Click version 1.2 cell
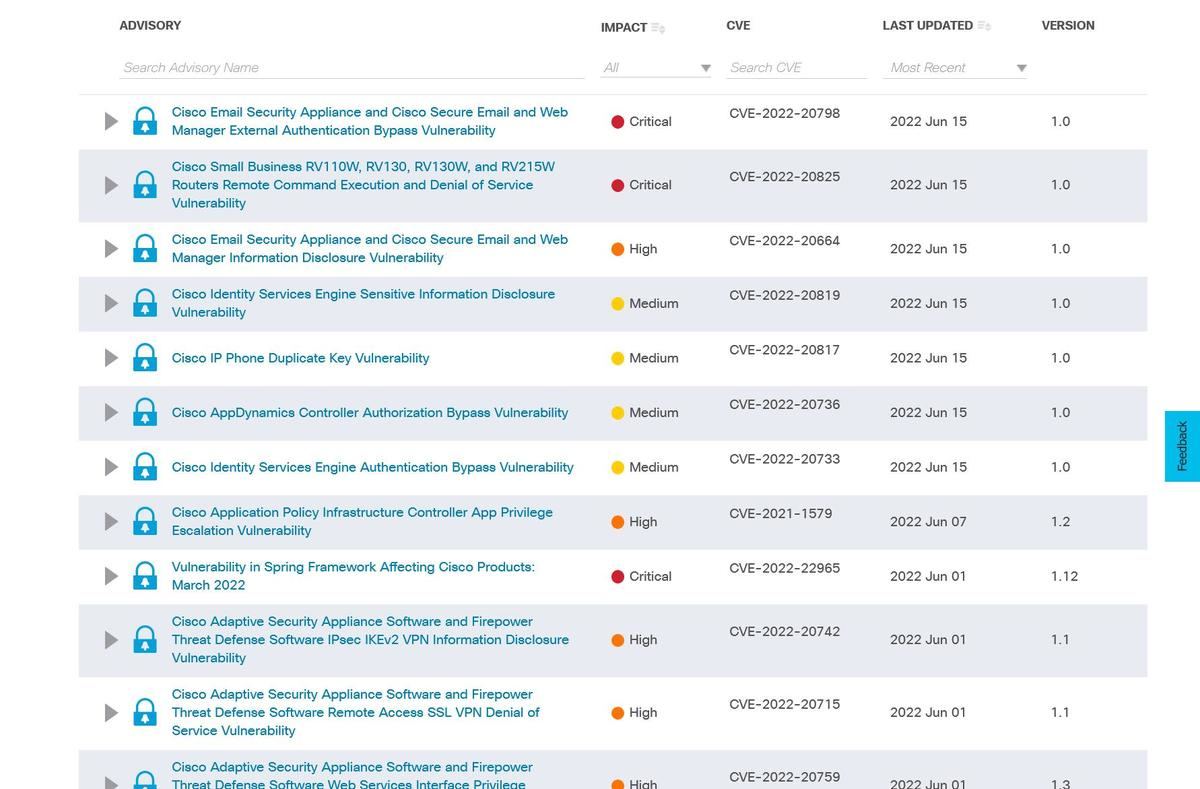Image resolution: width=1200 pixels, height=789 pixels. [1060, 522]
